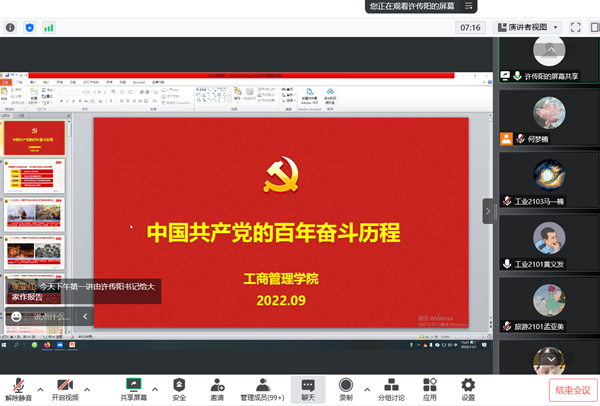Image resolution: width=600 pixels, height=406 pixels.
Task: Collapse participant video strip arrow
Action: click(x=488, y=211)
